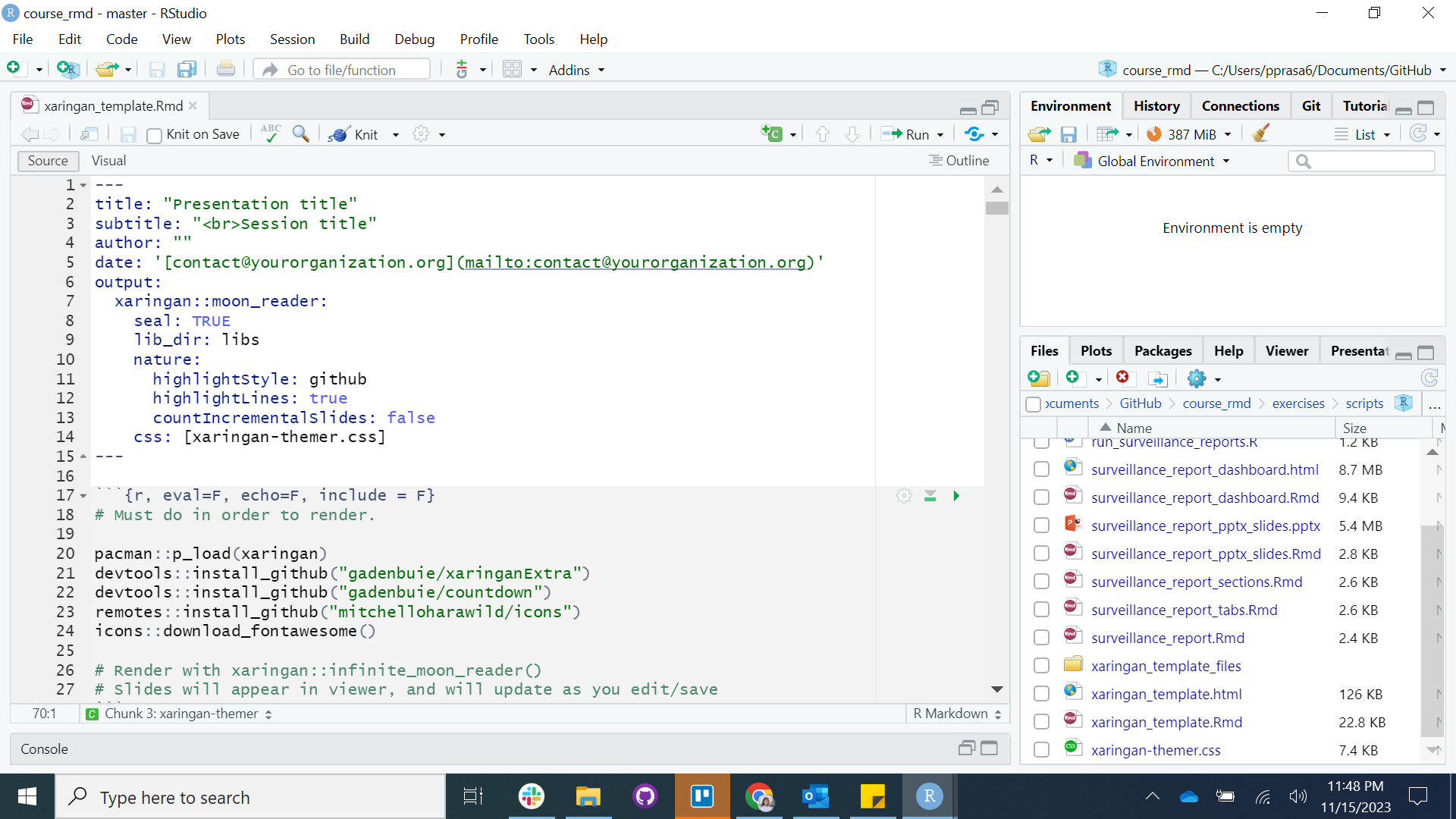Toggle the Outline pane button
This screenshot has height=819, width=1456.
click(x=959, y=161)
